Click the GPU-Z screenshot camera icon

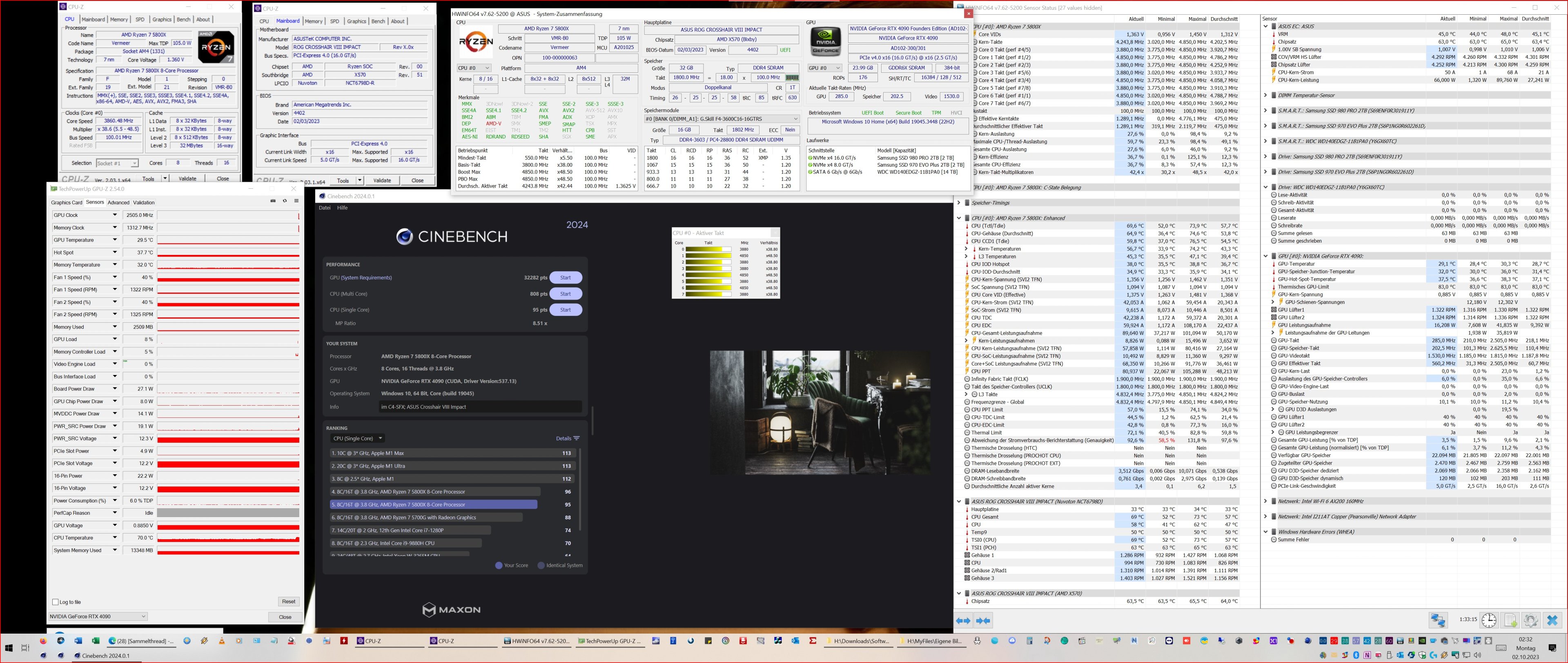click(x=273, y=201)
